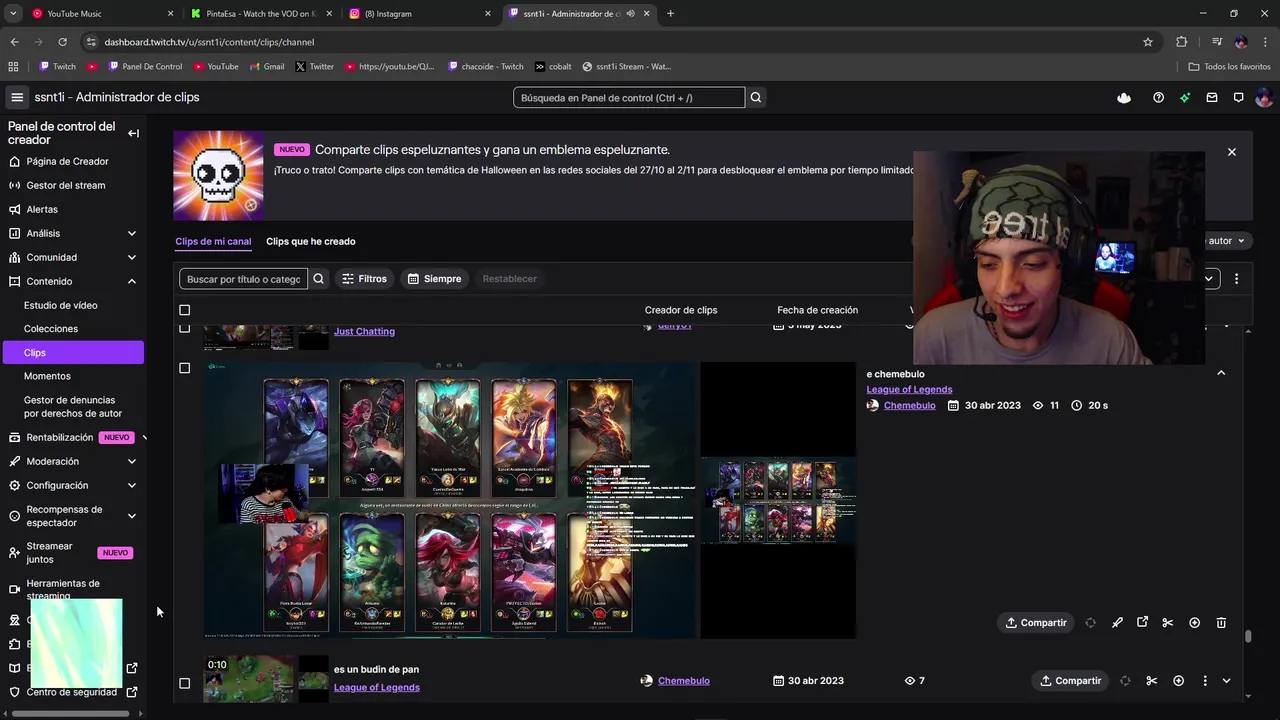Focus the Búsqueda en Panel de control field

[629, 97]
